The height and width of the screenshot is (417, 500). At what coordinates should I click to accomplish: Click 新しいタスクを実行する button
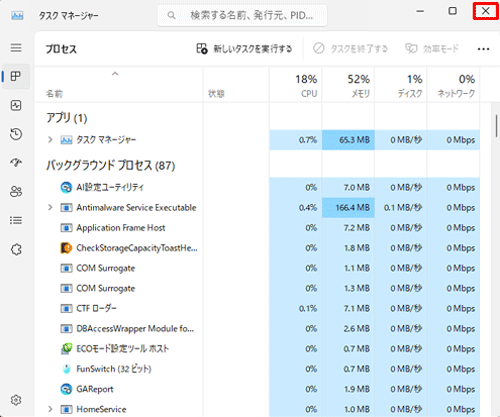pos(244,49)
